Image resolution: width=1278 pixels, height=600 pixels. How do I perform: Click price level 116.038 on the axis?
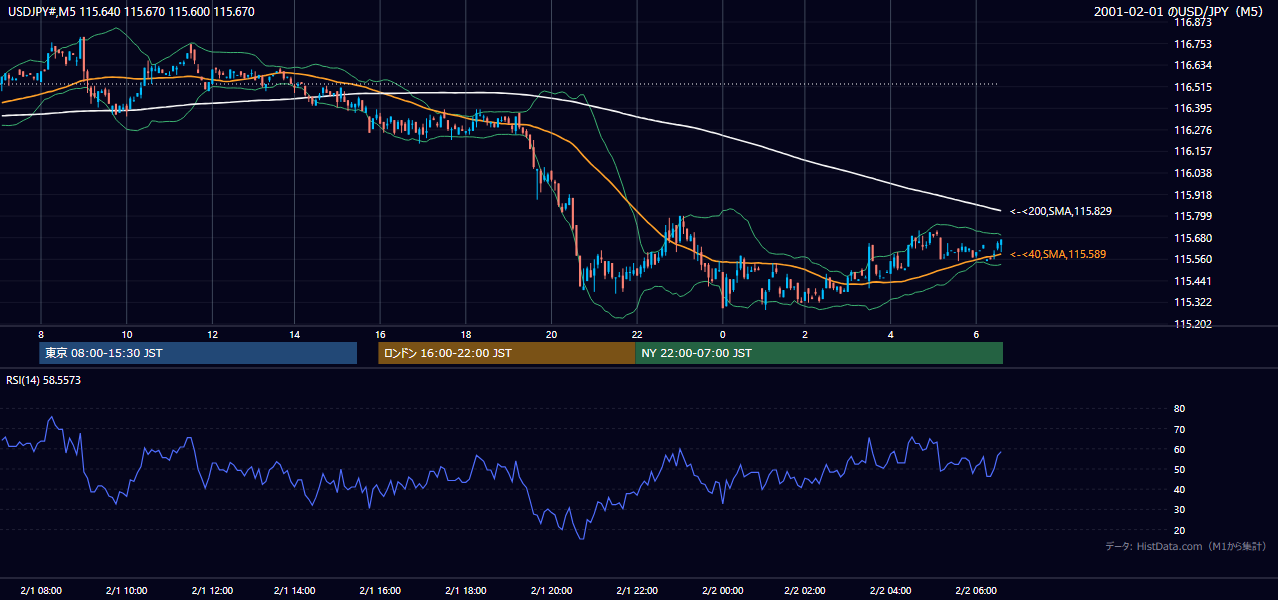1192,173
